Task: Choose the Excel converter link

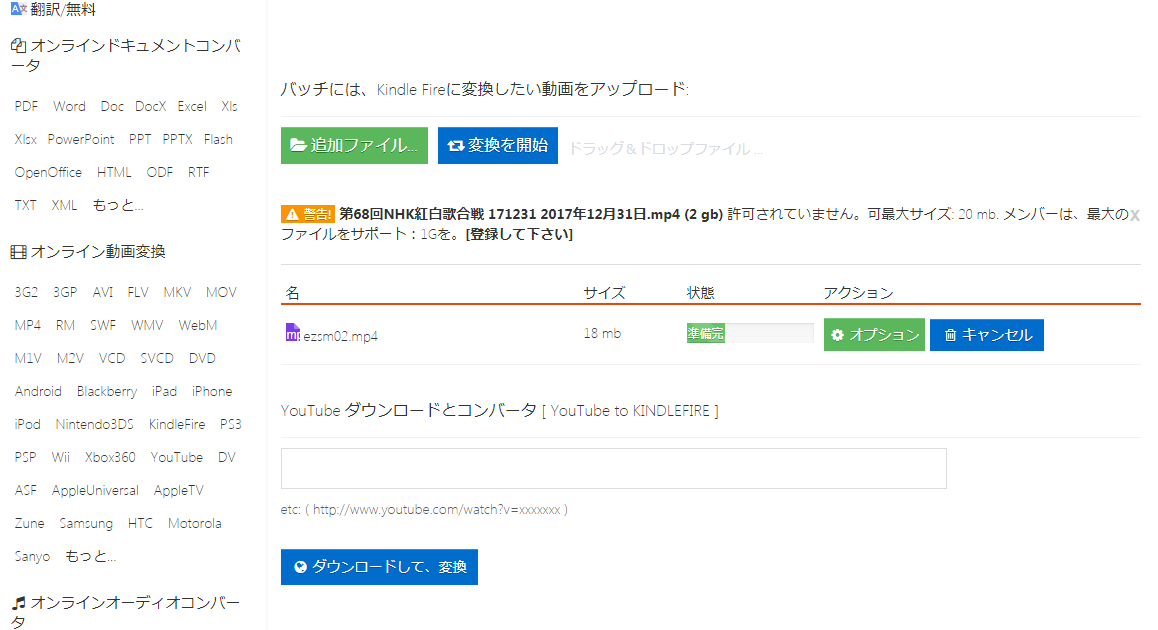Action: [192, 106]
